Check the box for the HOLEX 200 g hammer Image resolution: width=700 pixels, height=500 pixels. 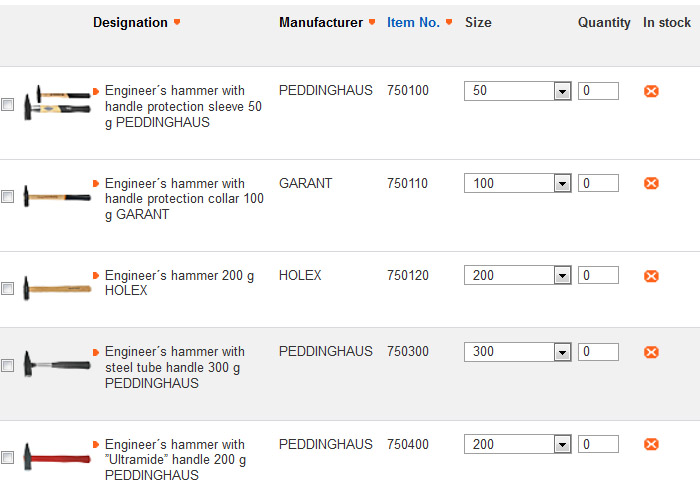8,289
